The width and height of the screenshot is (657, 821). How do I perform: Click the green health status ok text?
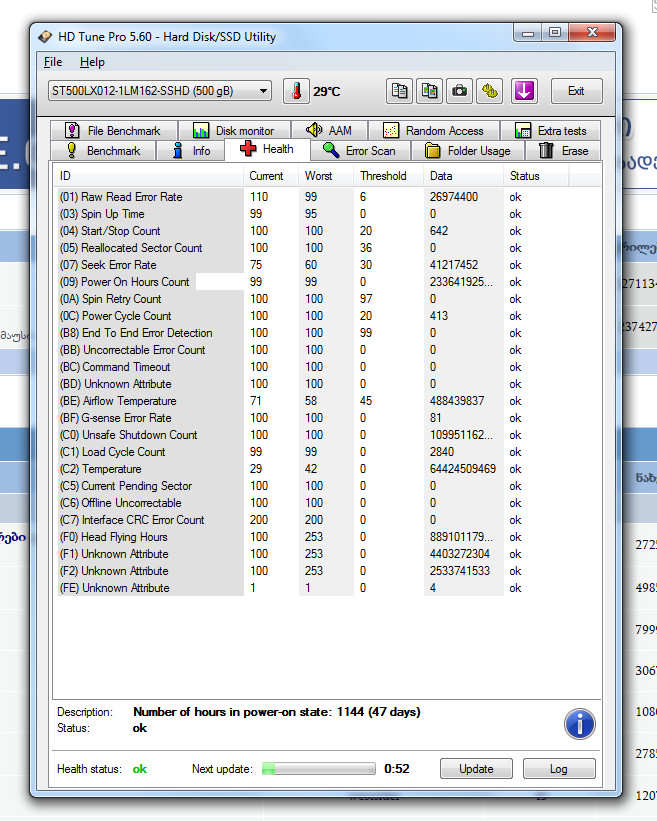pyautogui.click(x=140, y=769)
